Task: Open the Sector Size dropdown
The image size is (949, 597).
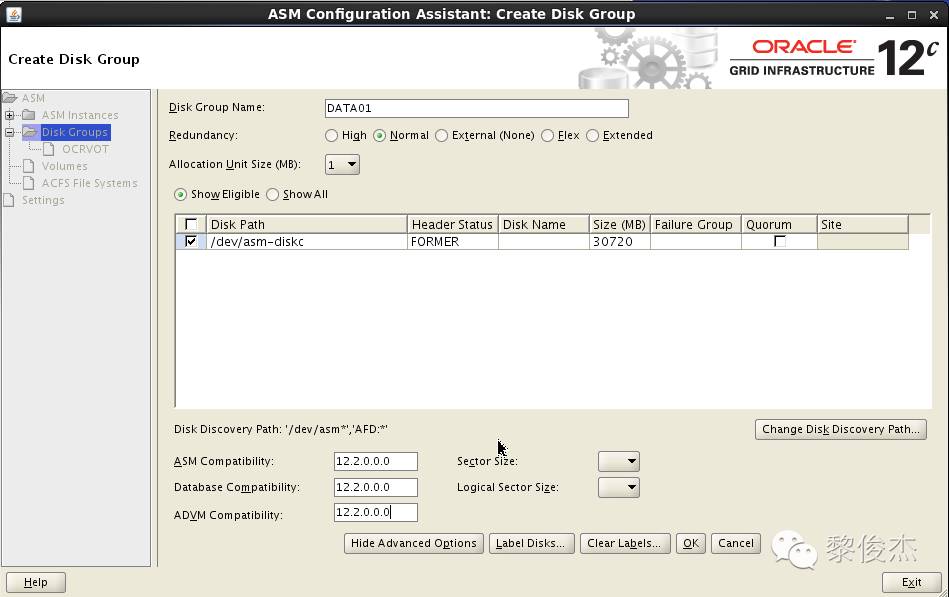Action: point(619,461)
